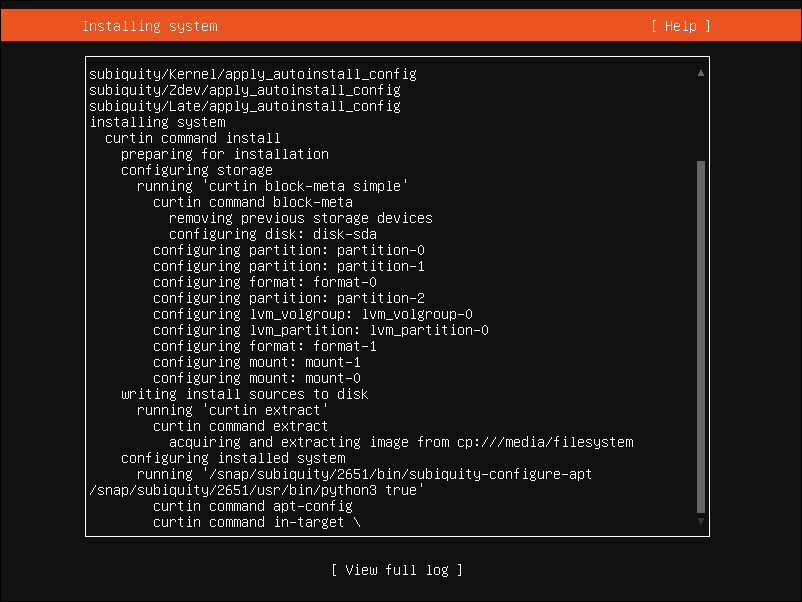Select "writing install sources to disk" entry
802x602 pixels.
click(x=244, y=394)
